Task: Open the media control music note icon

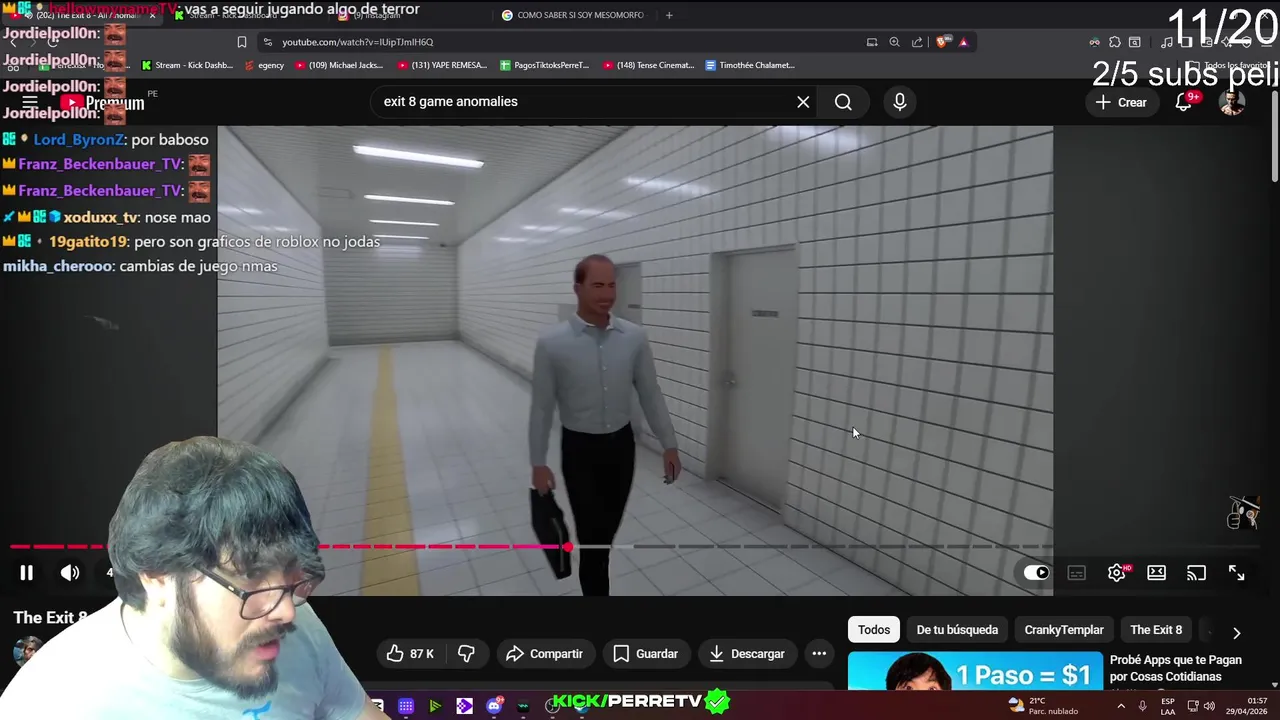Action: (x=1167, y=42)
